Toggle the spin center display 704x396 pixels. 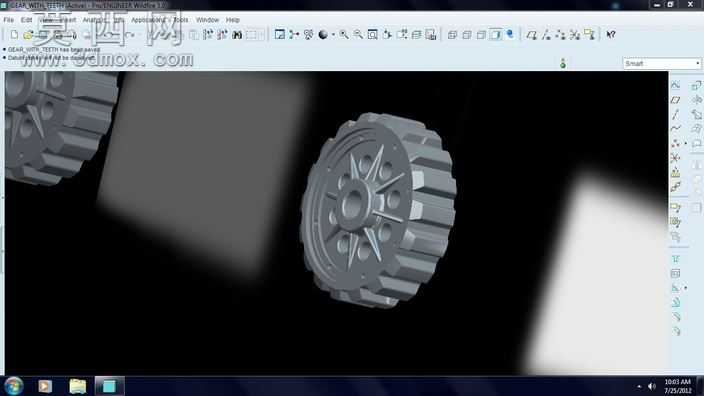(x=294, y=35)
